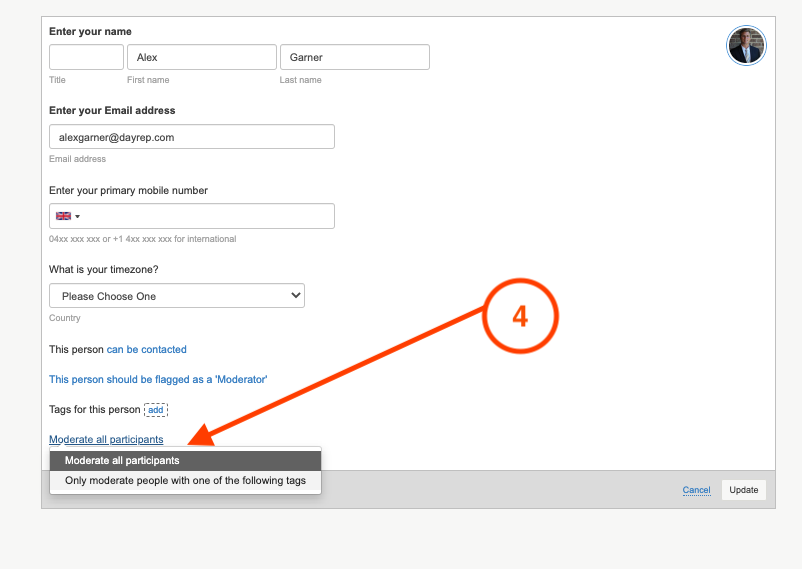Viewport: 802px width, 569px height.
Task: Focus the empty Title field
Action: point(86,57)
